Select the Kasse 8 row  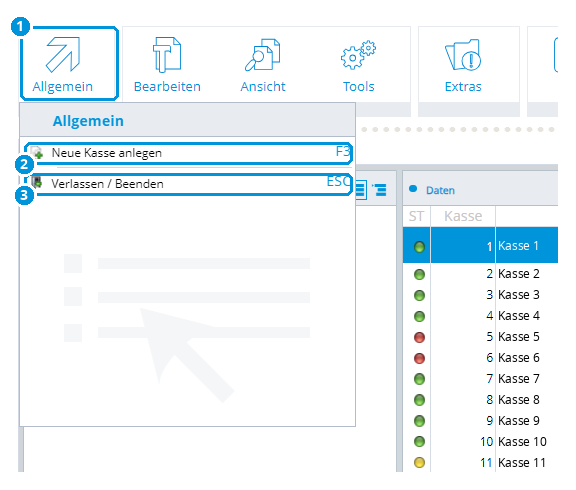coord(480,400)
